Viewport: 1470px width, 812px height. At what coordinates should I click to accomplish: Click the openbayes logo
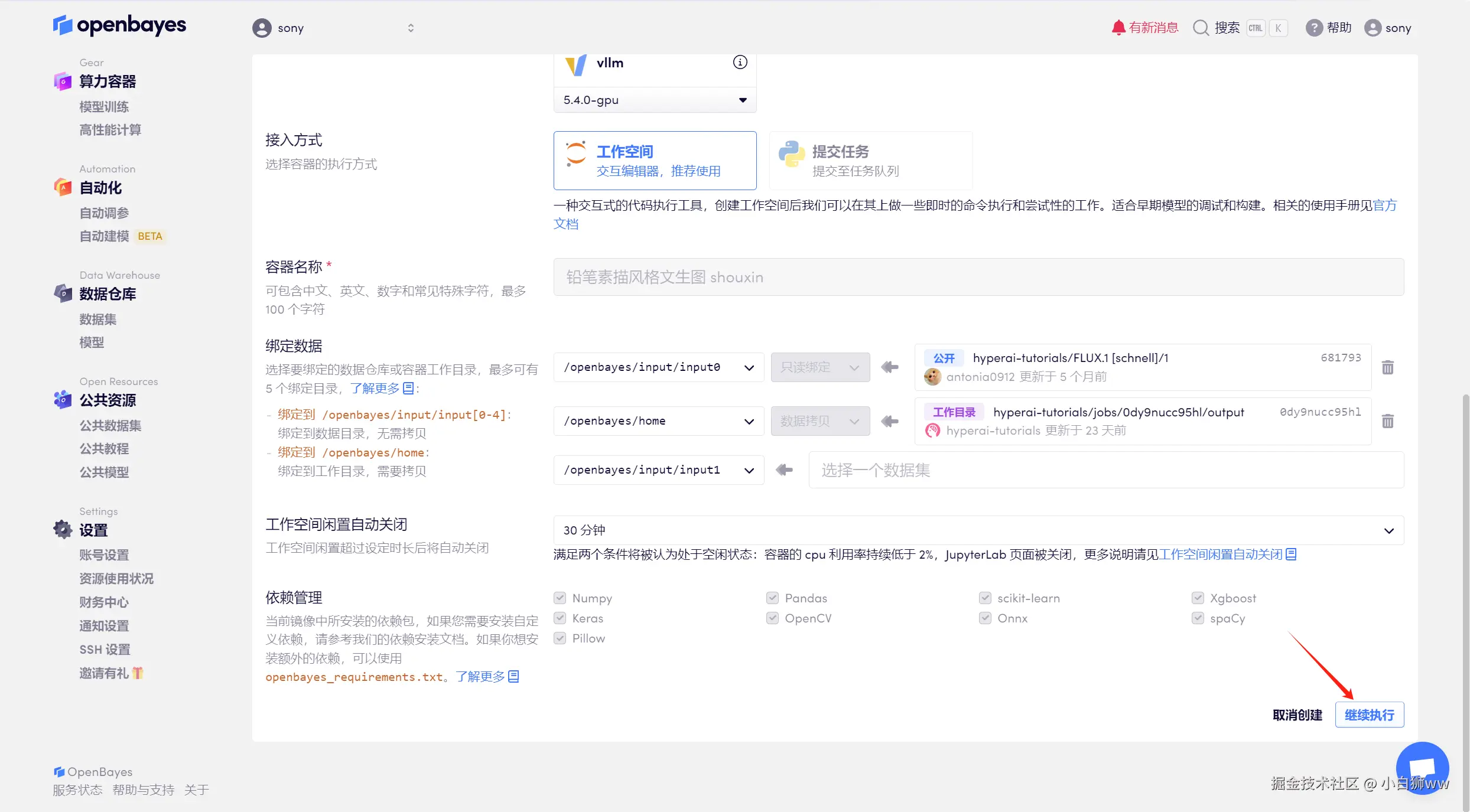pos(119,25)
